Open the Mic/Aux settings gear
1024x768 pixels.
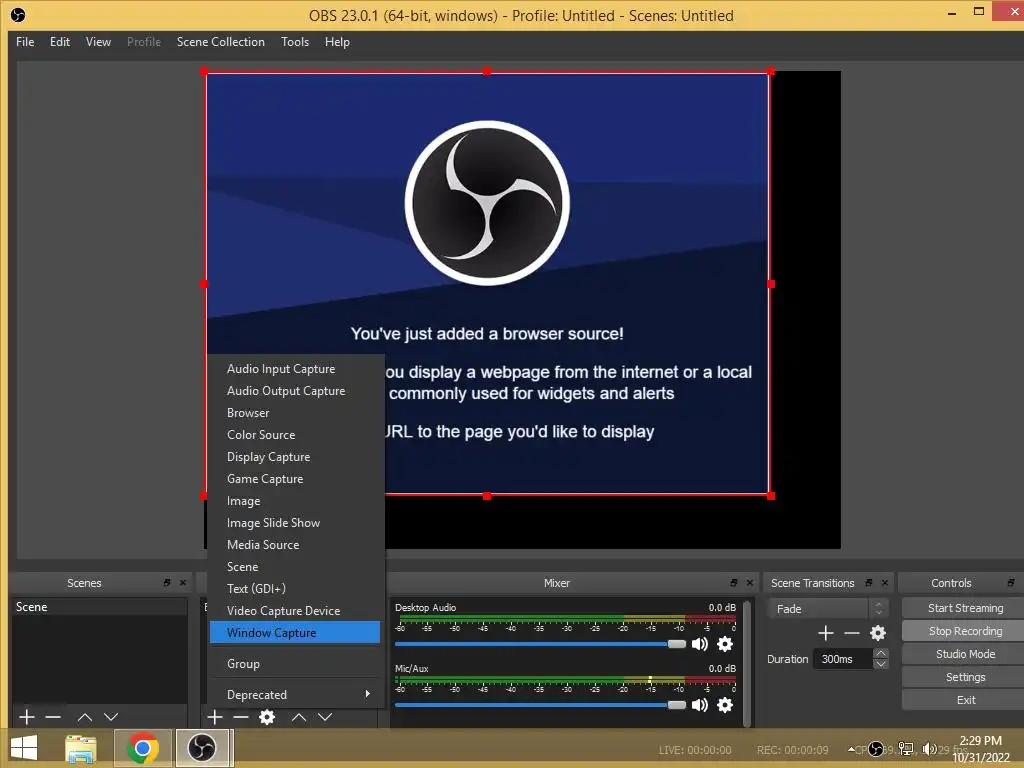pyautogui.click(x=725, y=705)
